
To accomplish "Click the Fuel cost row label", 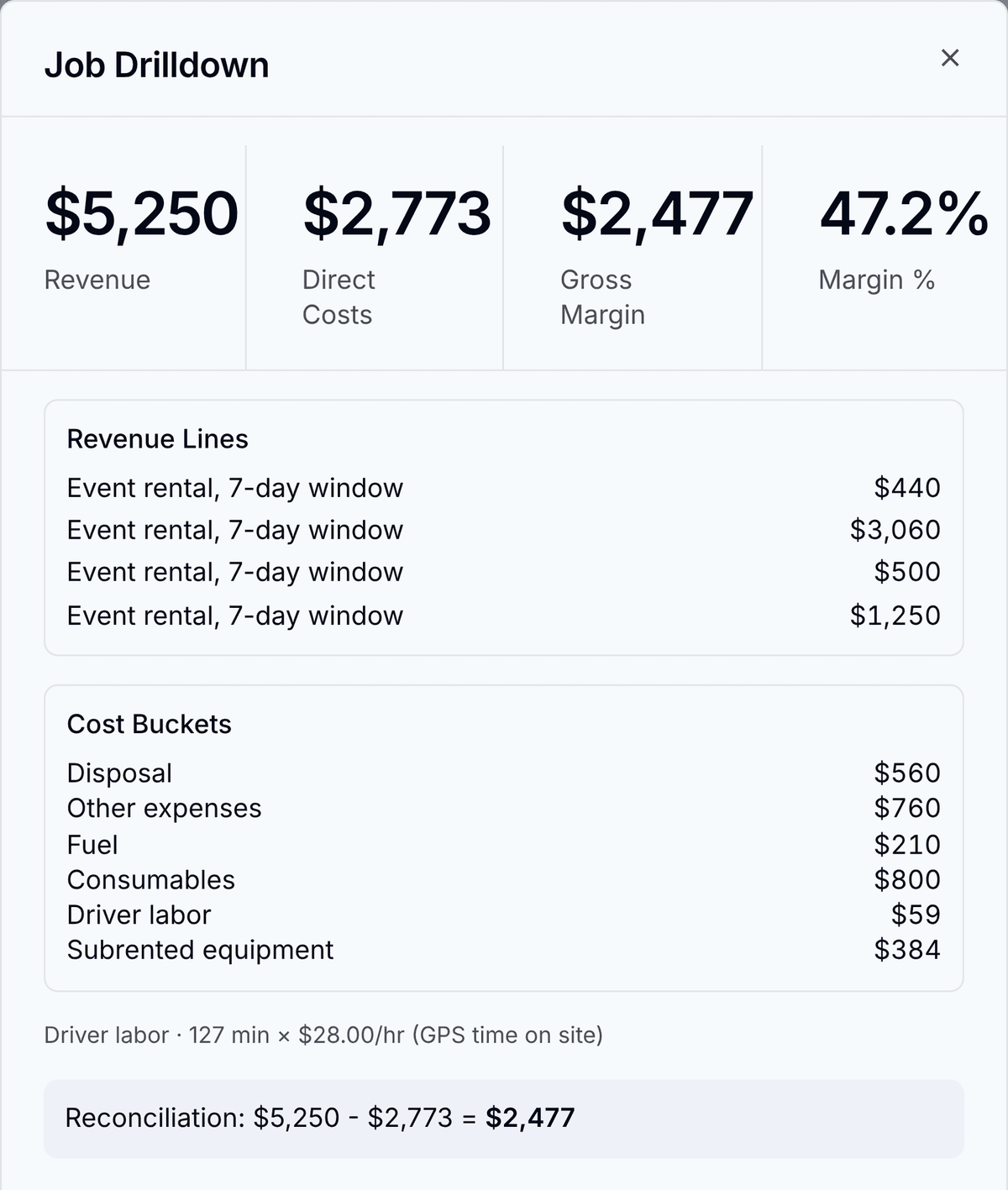I will coord(92,845).
